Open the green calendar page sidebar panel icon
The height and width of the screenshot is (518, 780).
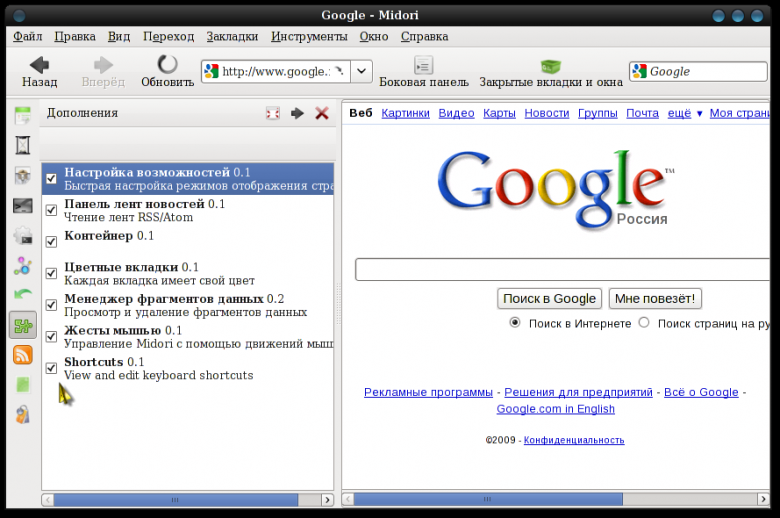pos(22,115)
